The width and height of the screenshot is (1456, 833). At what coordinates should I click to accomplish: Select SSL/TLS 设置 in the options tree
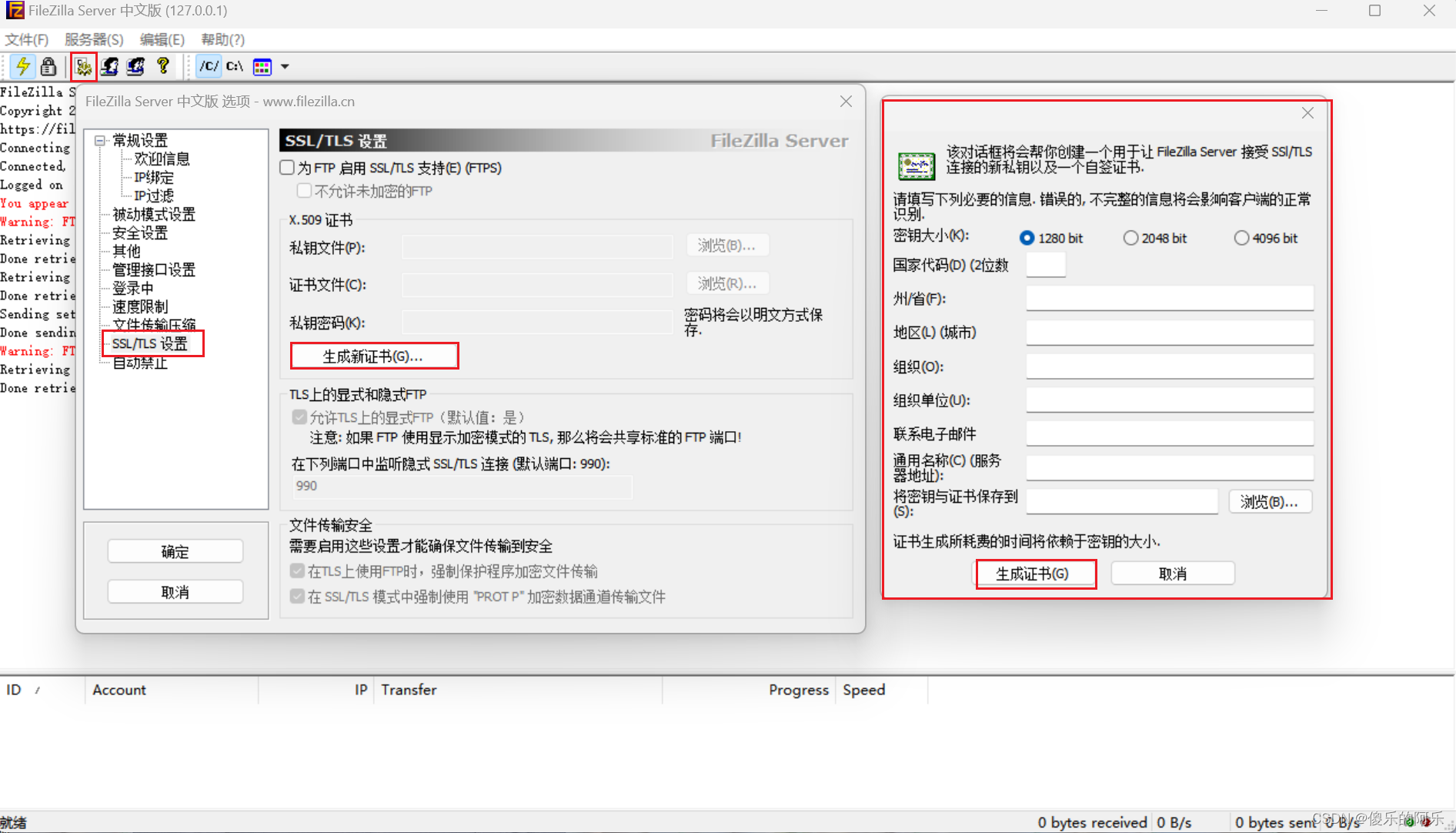click(150, 343)
